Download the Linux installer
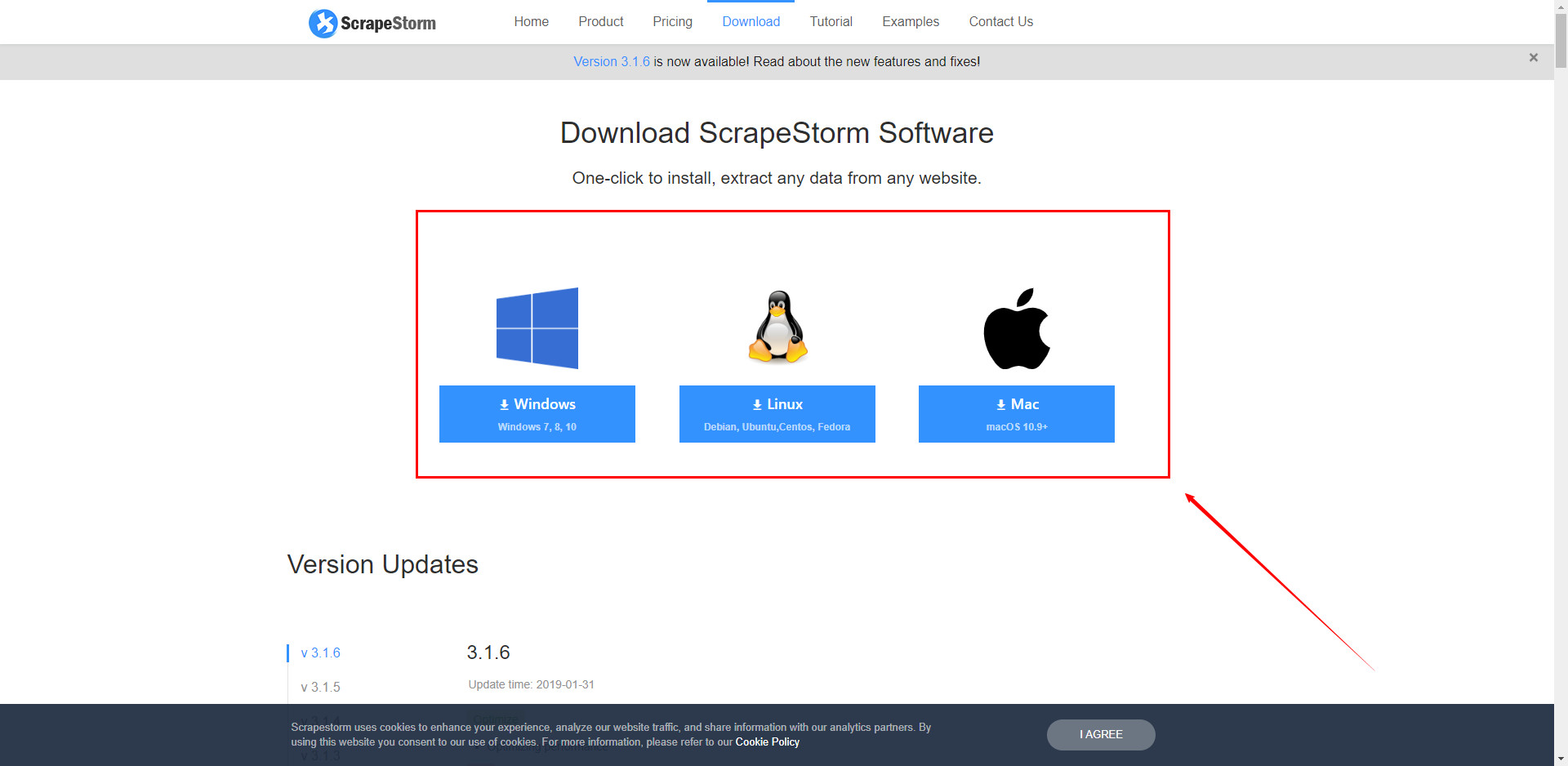Screen dimensions: 1568x766 click(777, 414)
